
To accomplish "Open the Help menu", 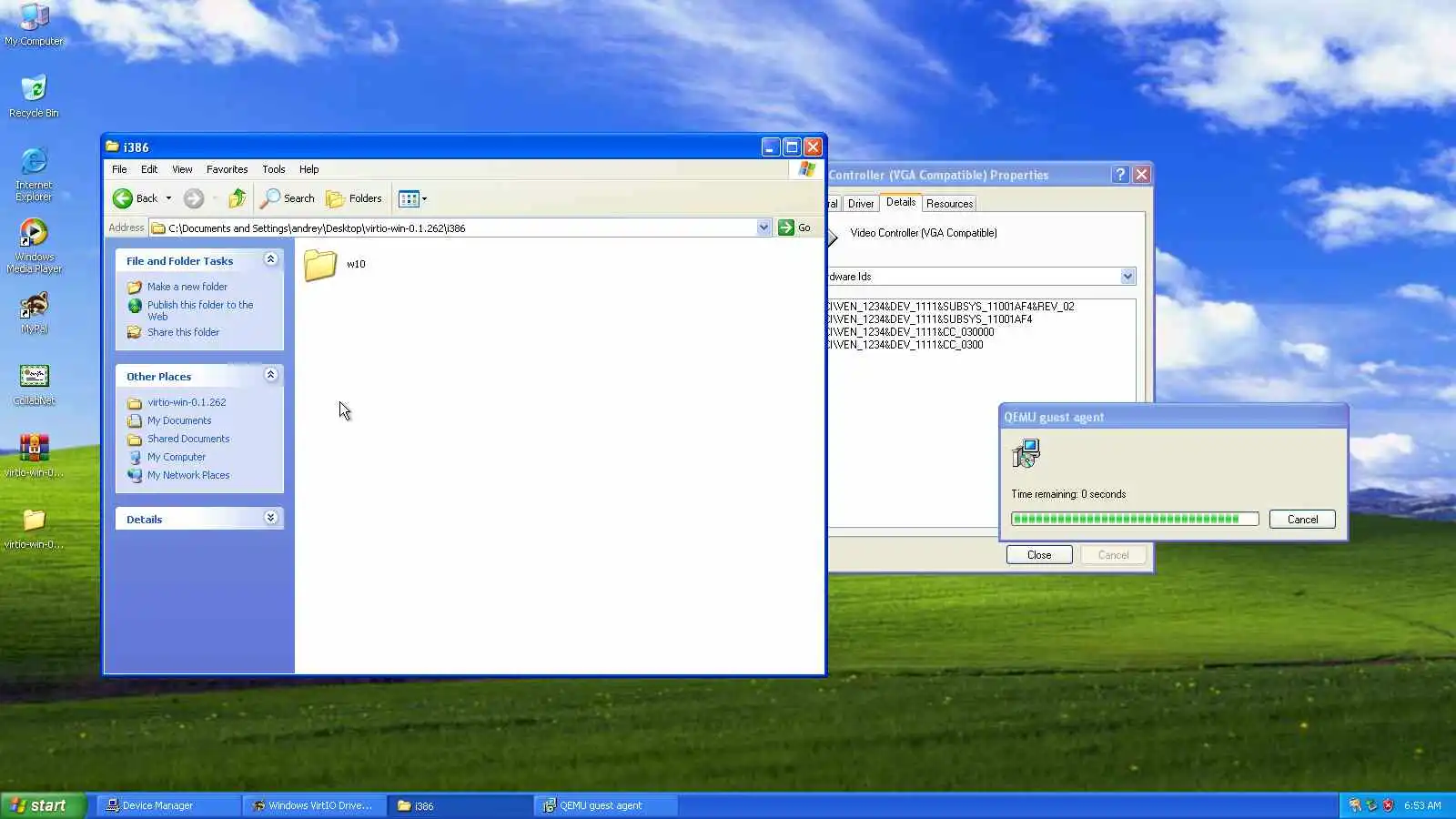I will pos(309,169).
